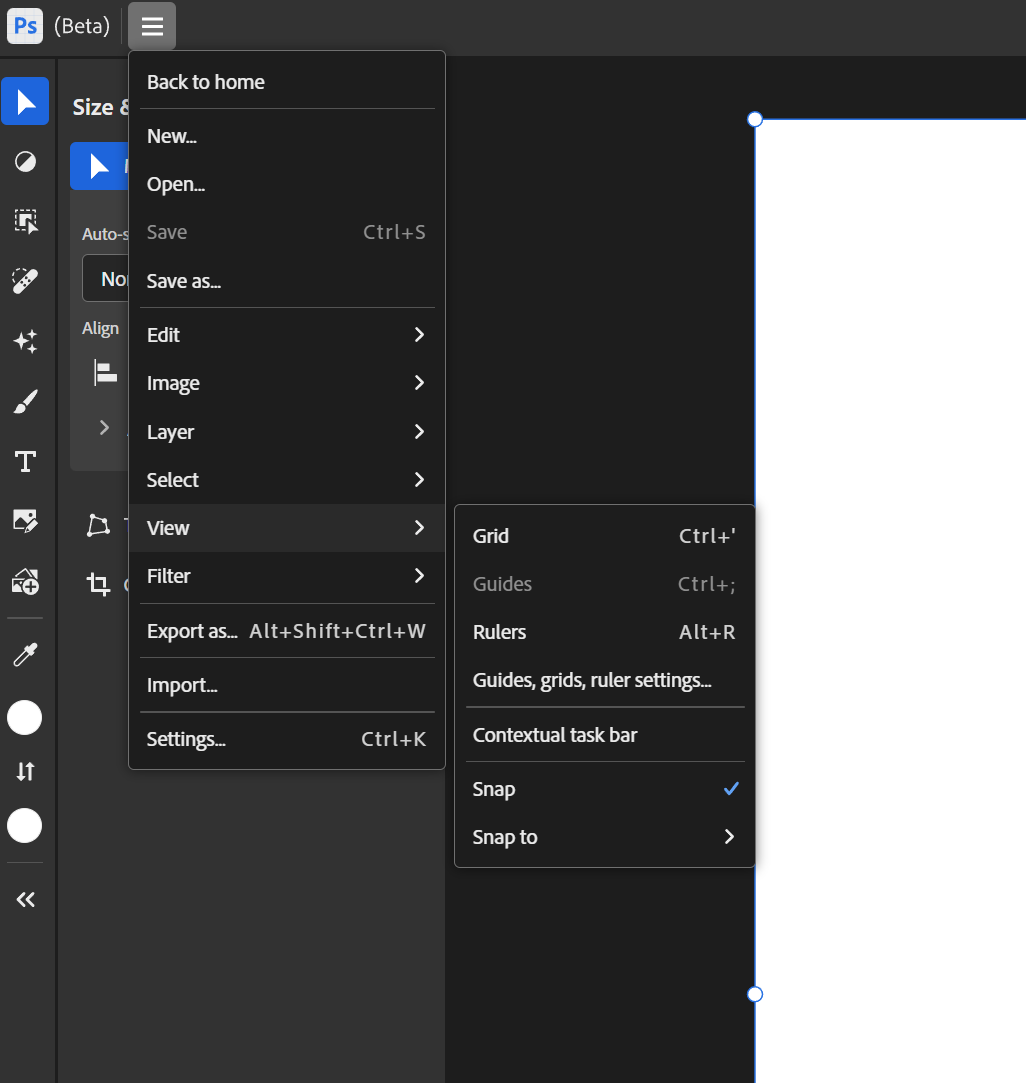Viewport: 1026px width, 1083px height.
Task: Select the Brush tool
Action: [25, 401]
